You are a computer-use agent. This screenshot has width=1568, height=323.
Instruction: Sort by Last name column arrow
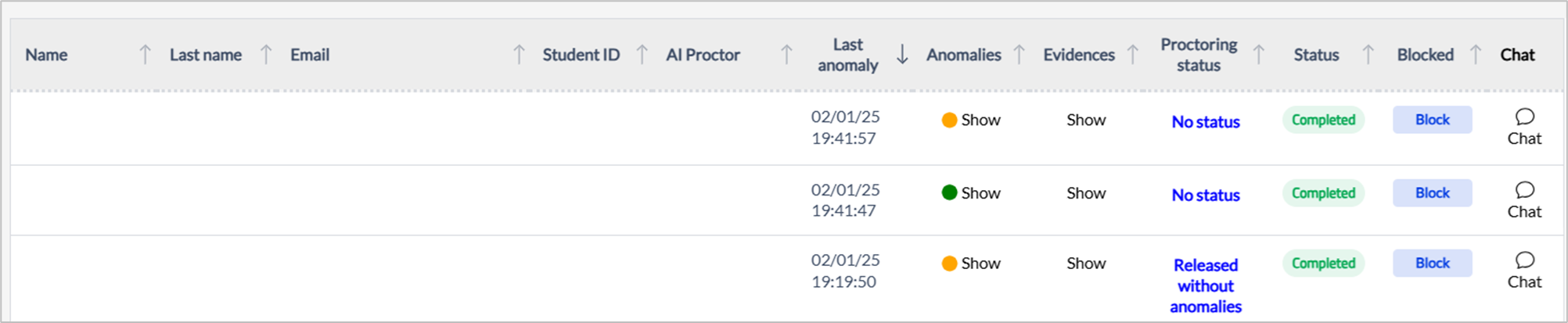point(266,55)
